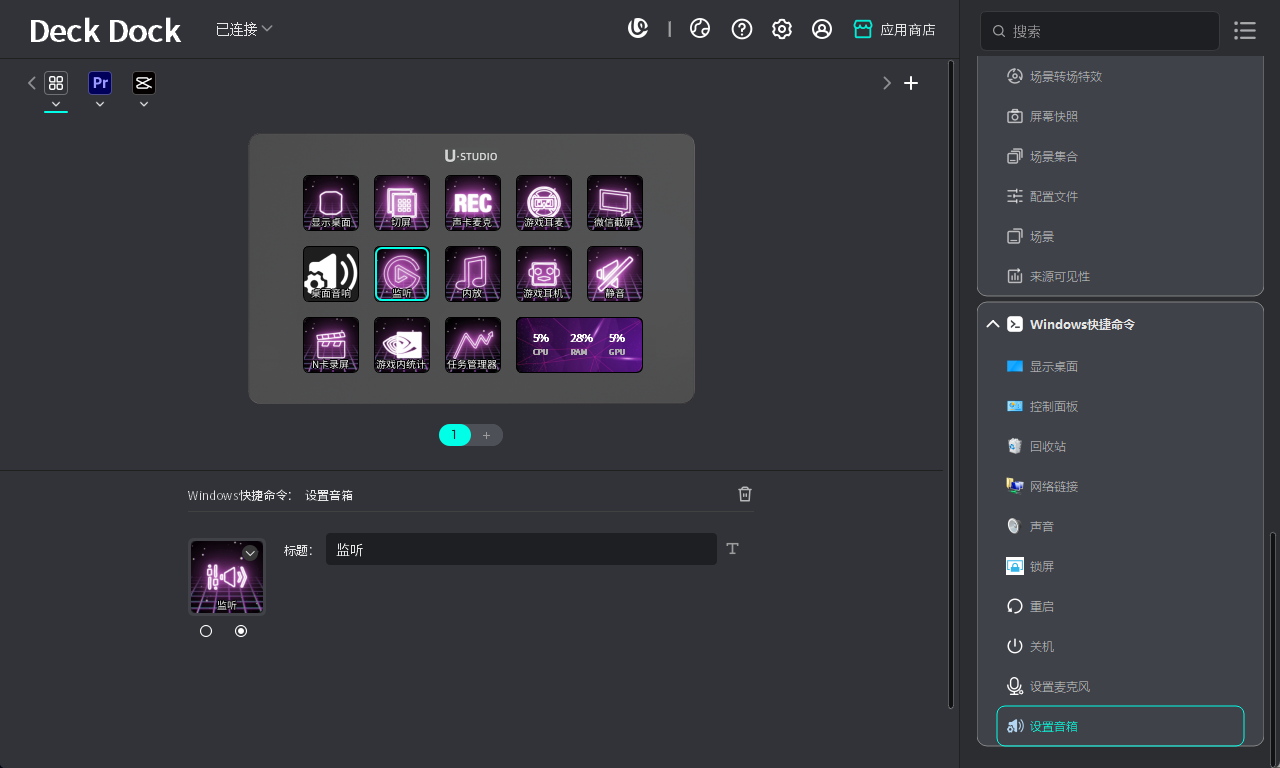The height and width of the screenshot is (768, 1280).
Task: Select the left radio button under 监听 thumbnail
Action: click(x=206, y=630)
